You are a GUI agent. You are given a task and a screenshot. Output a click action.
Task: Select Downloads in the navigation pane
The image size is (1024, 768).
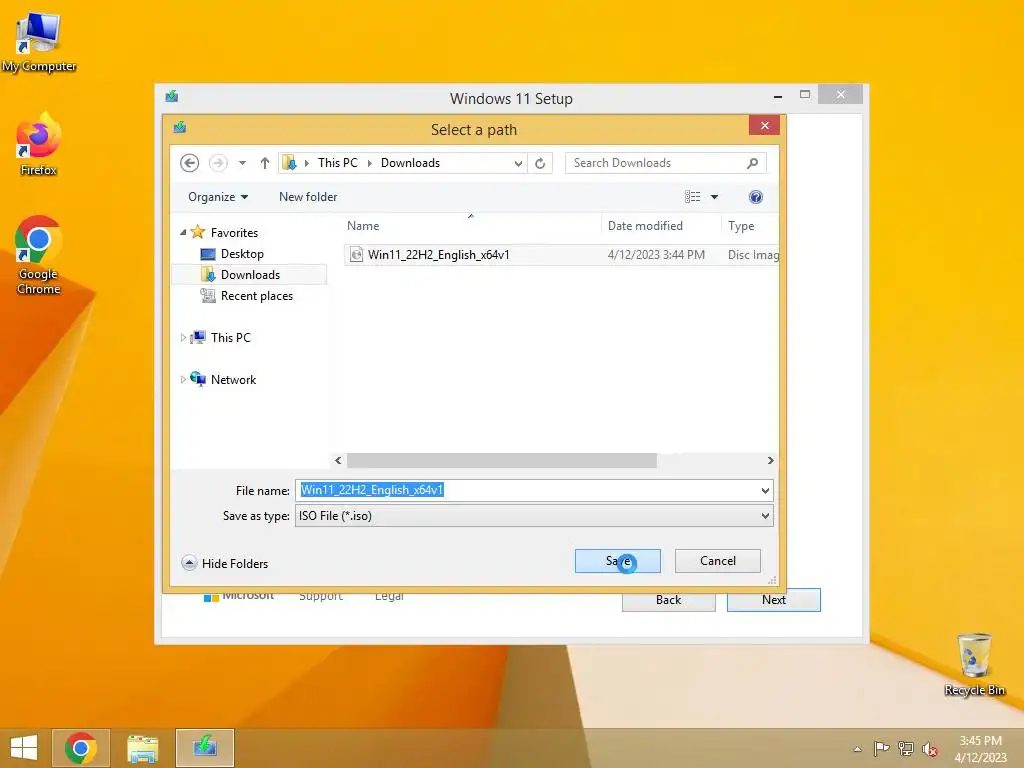click(250, 275)
